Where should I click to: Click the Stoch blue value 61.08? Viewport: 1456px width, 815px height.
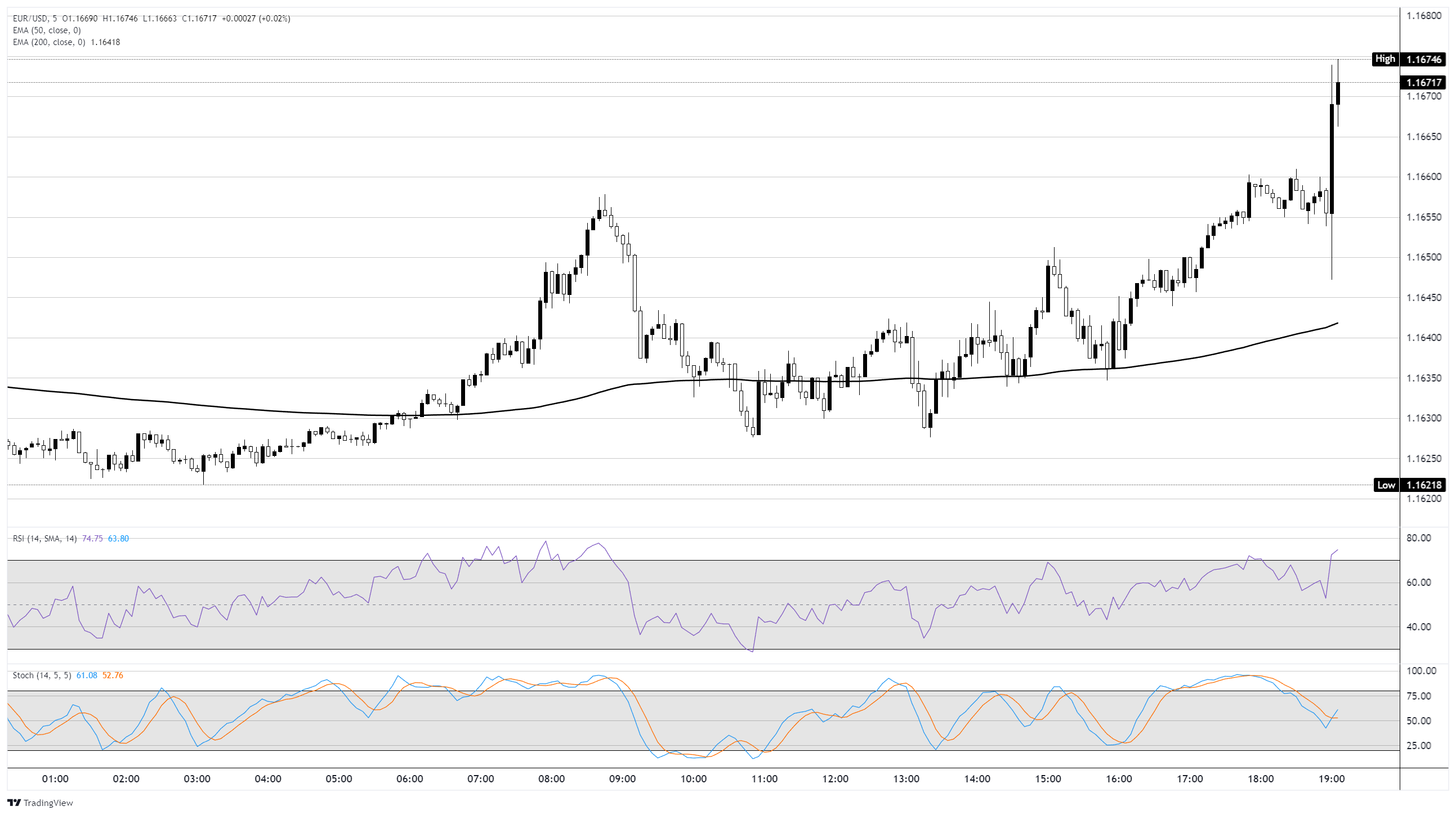[87, 675]
